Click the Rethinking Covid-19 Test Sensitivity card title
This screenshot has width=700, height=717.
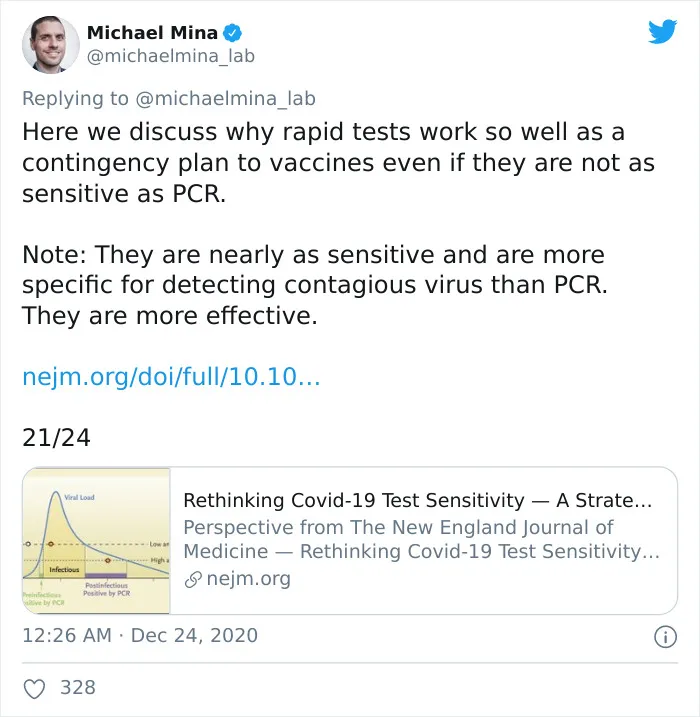click(417, 500)
